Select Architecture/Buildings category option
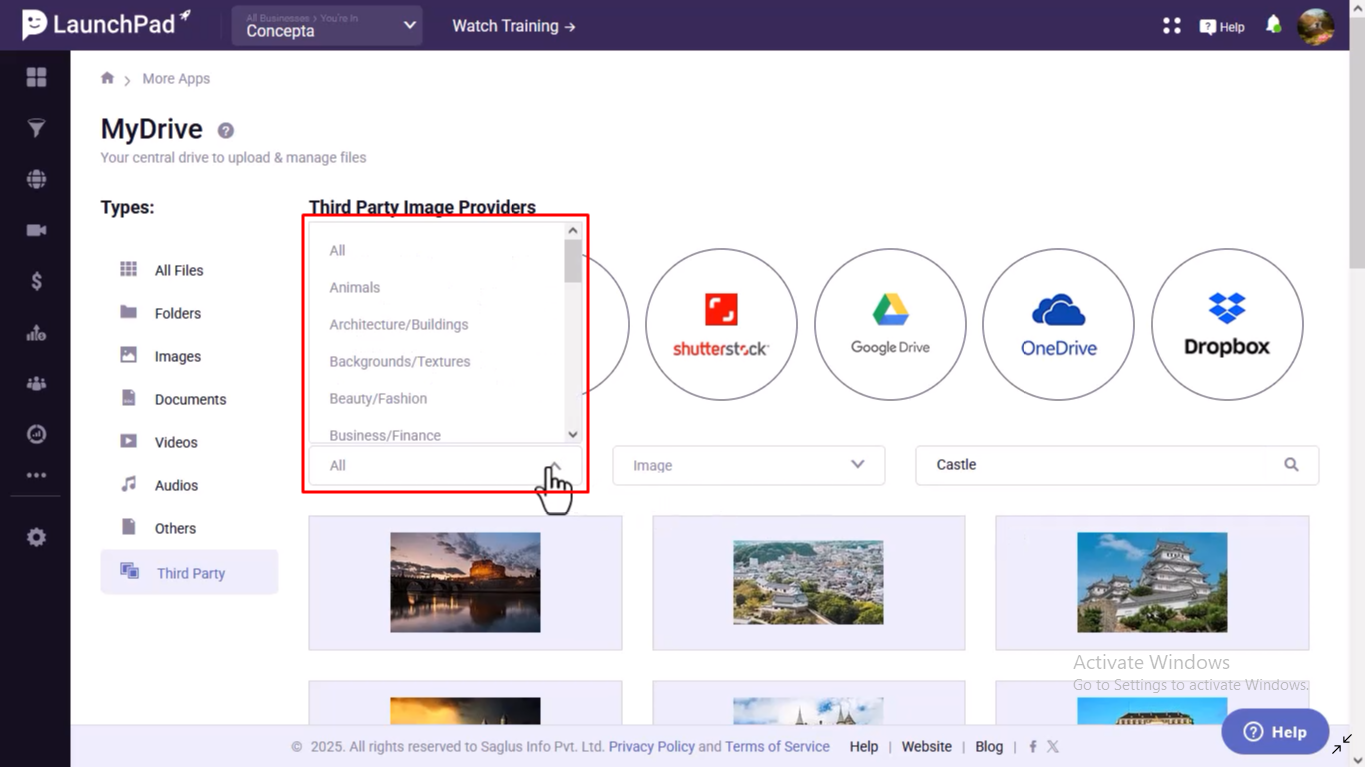1365x767 pixels. pyautogui.click(x=399, y=325)
